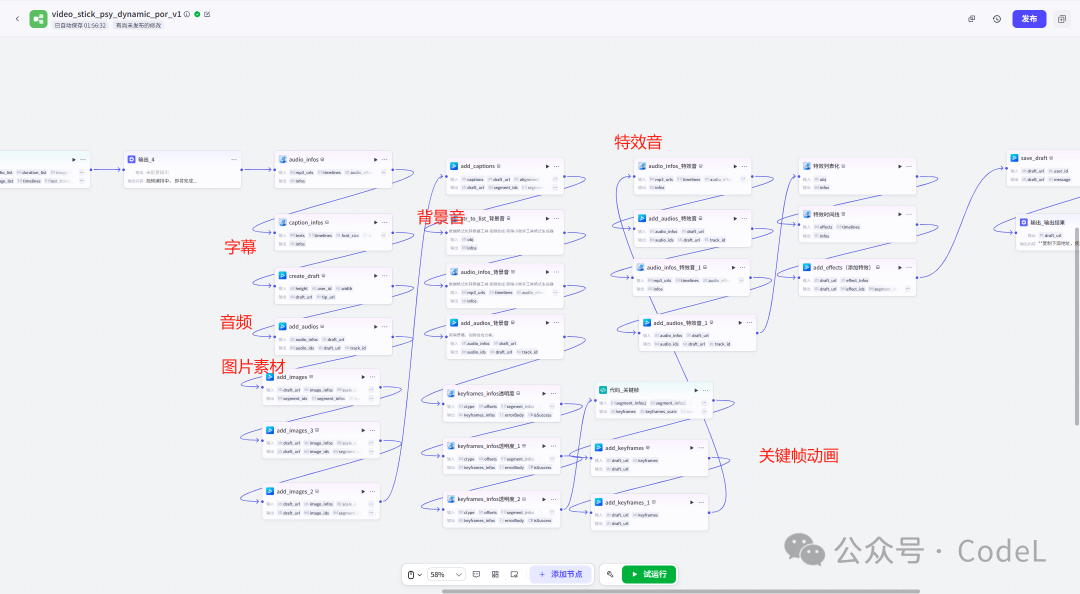
Task: Open the 58% zoom dropdown
Action: click(446, 575)
